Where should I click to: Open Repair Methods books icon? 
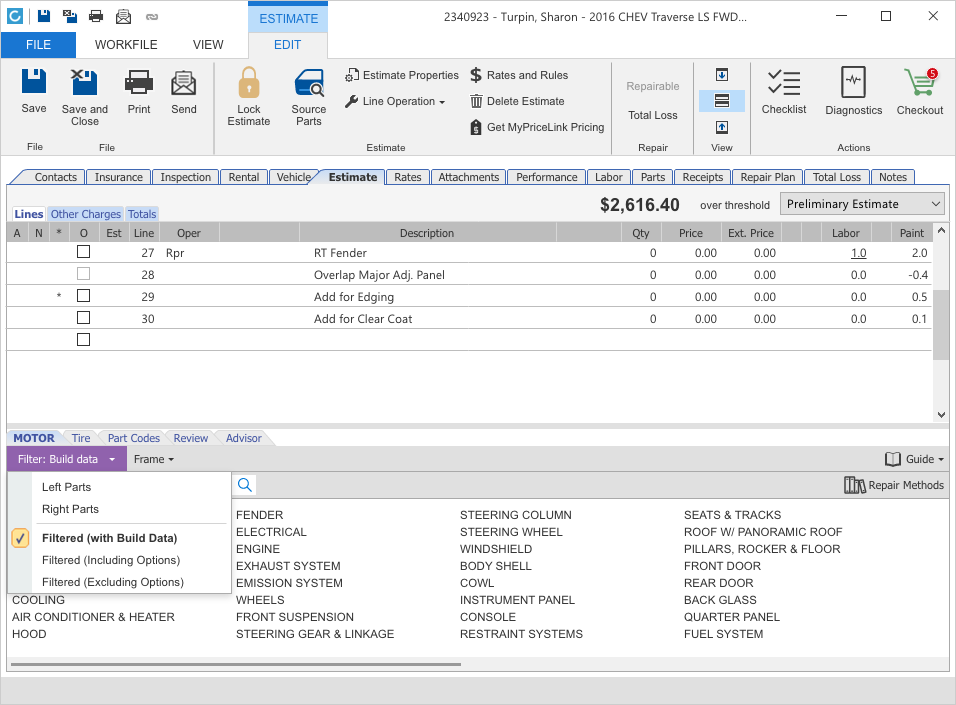coord(854,485)
